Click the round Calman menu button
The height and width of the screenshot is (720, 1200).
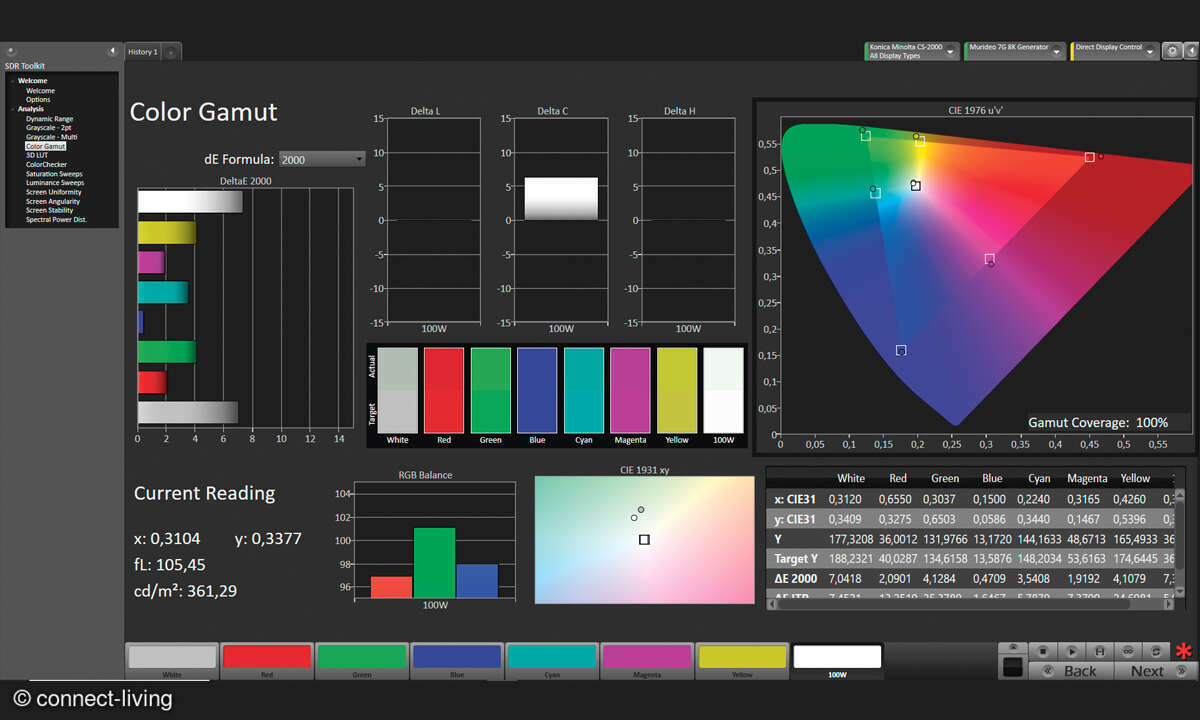click(x=11, y=51)
